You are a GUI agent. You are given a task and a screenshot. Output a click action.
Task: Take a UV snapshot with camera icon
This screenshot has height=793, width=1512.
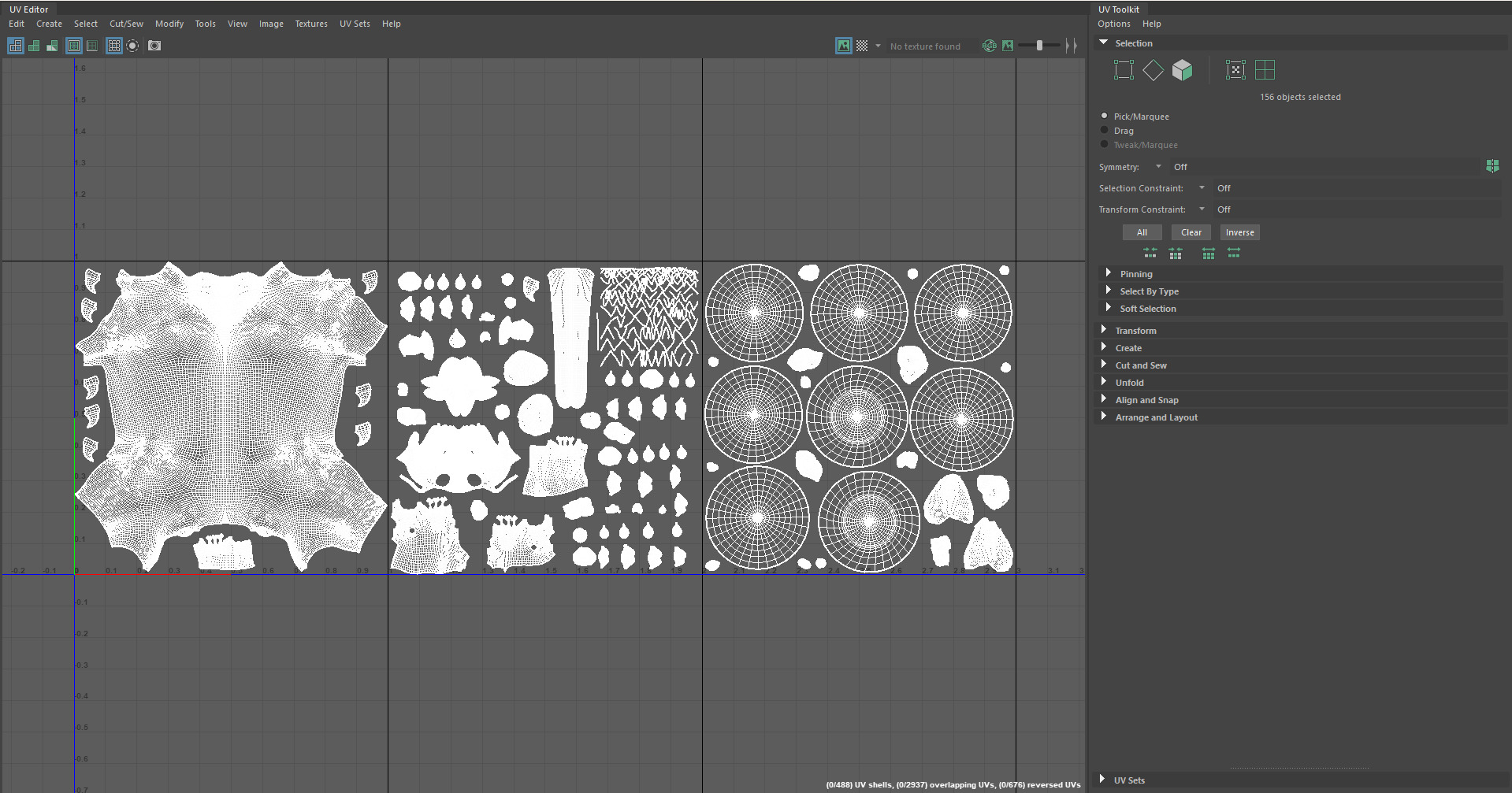coord(154,46)
